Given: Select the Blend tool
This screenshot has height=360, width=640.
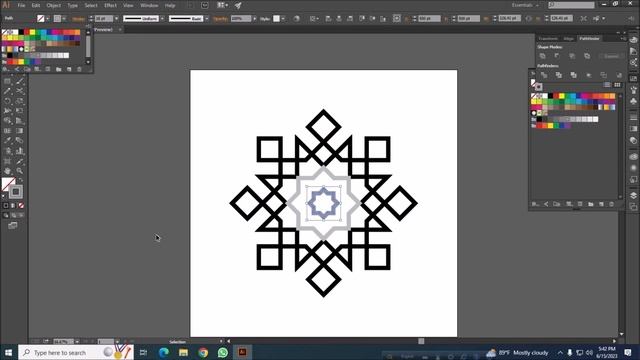Looking at the screenshot, I should [20, 141].
